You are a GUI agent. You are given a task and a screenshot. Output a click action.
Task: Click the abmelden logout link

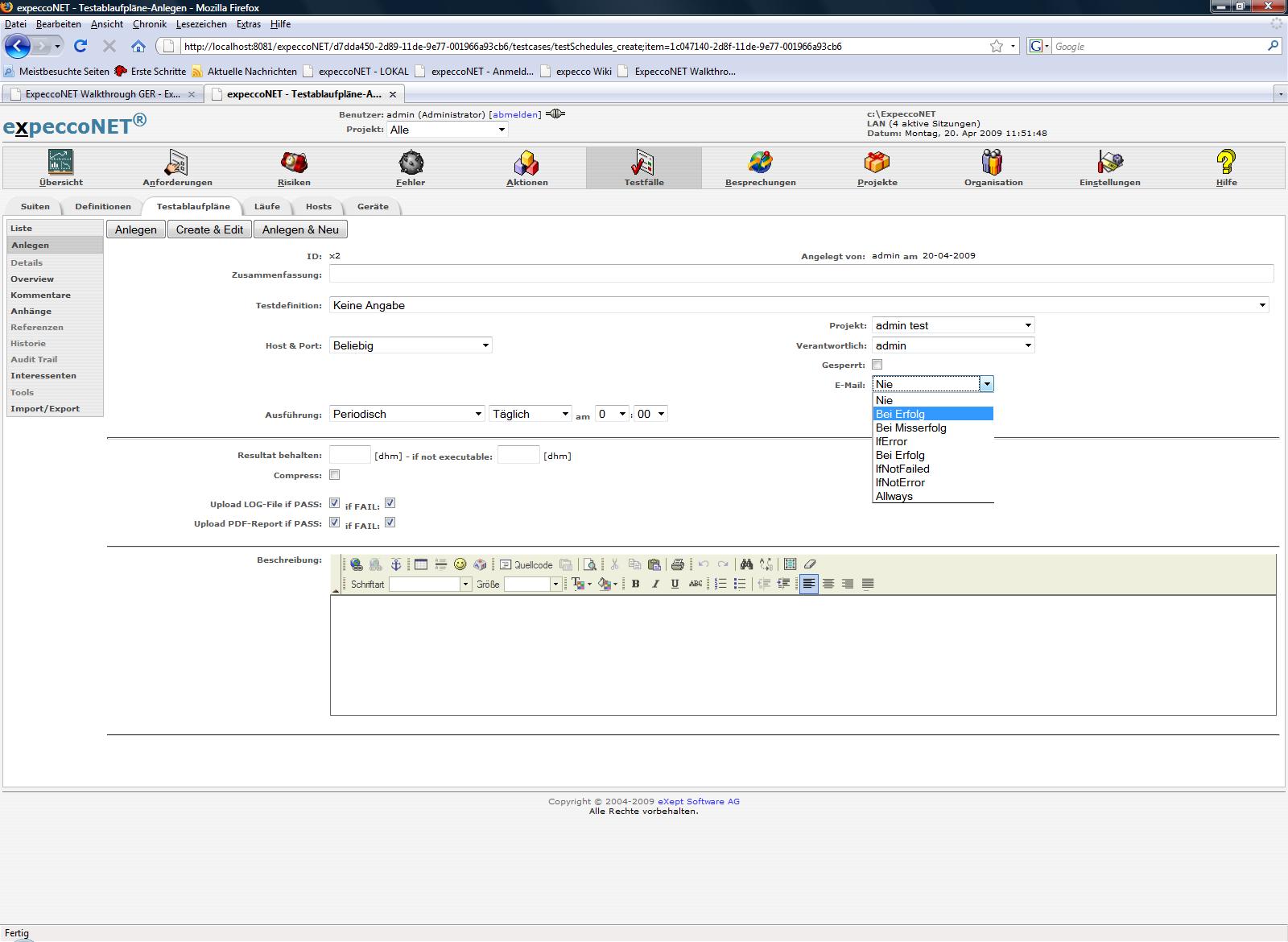coord(515,114)
